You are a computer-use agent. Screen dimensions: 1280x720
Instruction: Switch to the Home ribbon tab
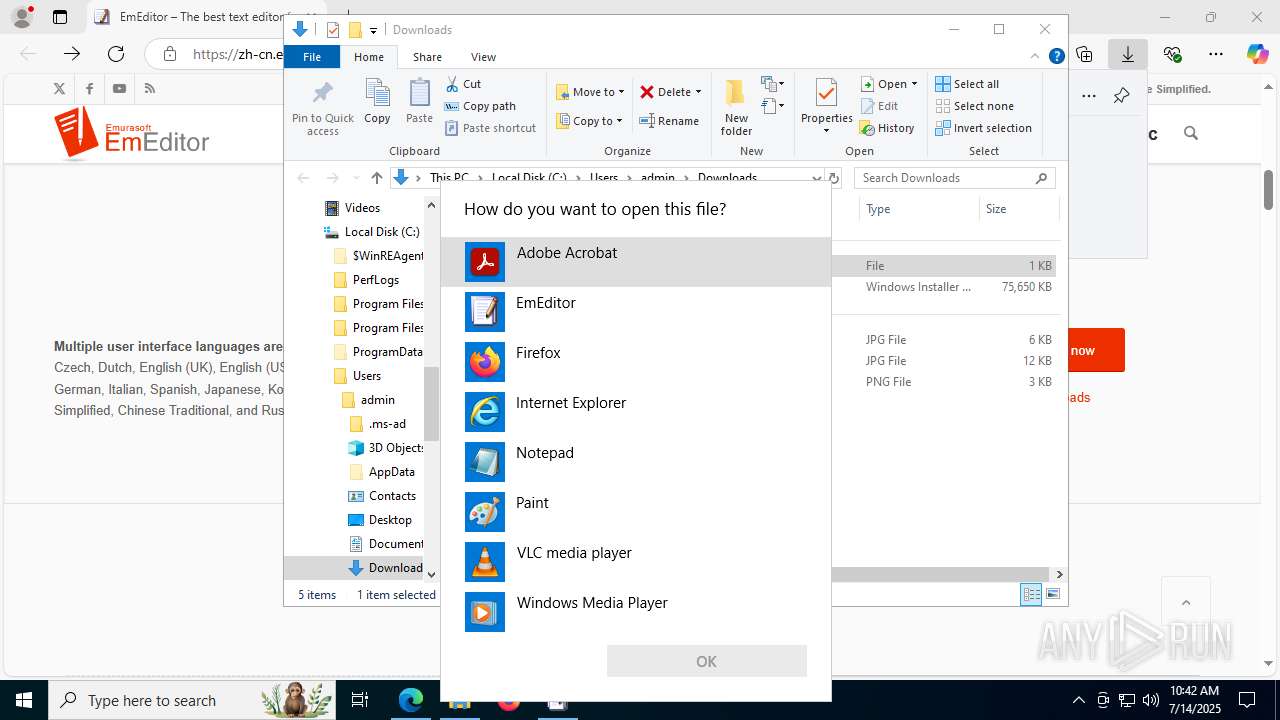pyautogui.click(x=369, y=57)
